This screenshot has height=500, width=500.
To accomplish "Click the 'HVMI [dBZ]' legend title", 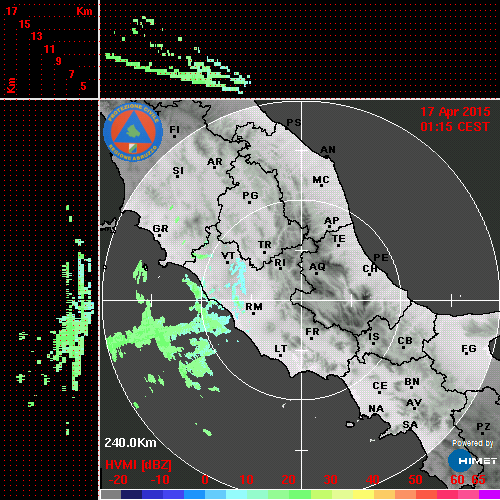I will (138, 465).
